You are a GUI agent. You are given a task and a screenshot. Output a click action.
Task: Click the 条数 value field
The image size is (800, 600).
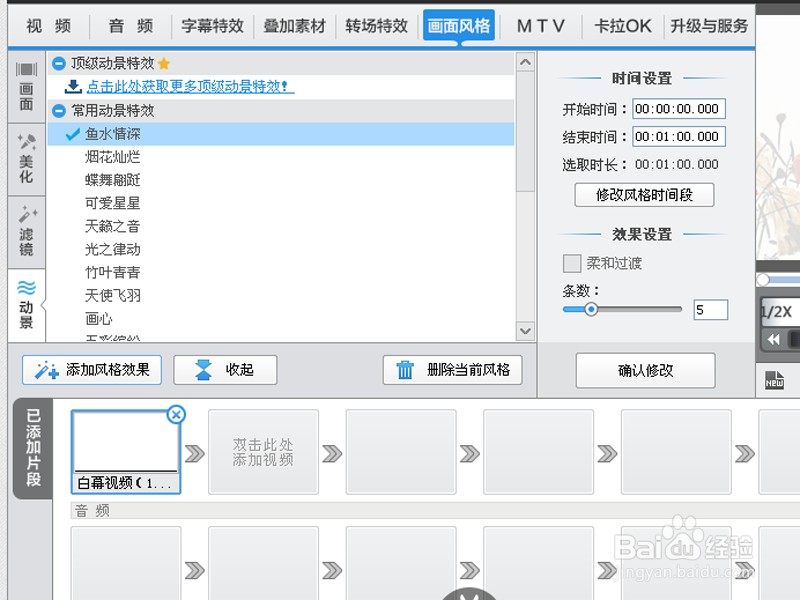[x=710, y=310]
